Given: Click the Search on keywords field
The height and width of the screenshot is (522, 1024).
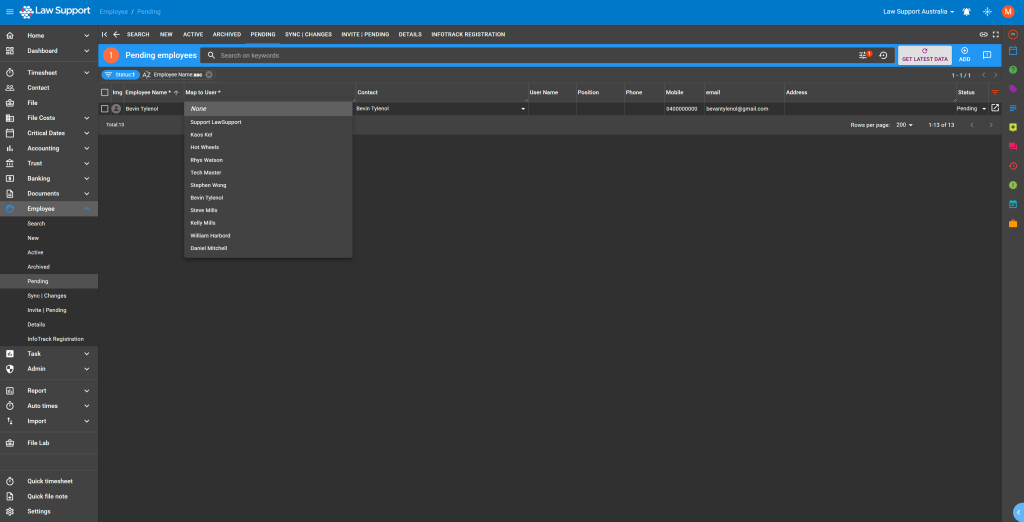Looking at the screenshot, I should 530,55.
